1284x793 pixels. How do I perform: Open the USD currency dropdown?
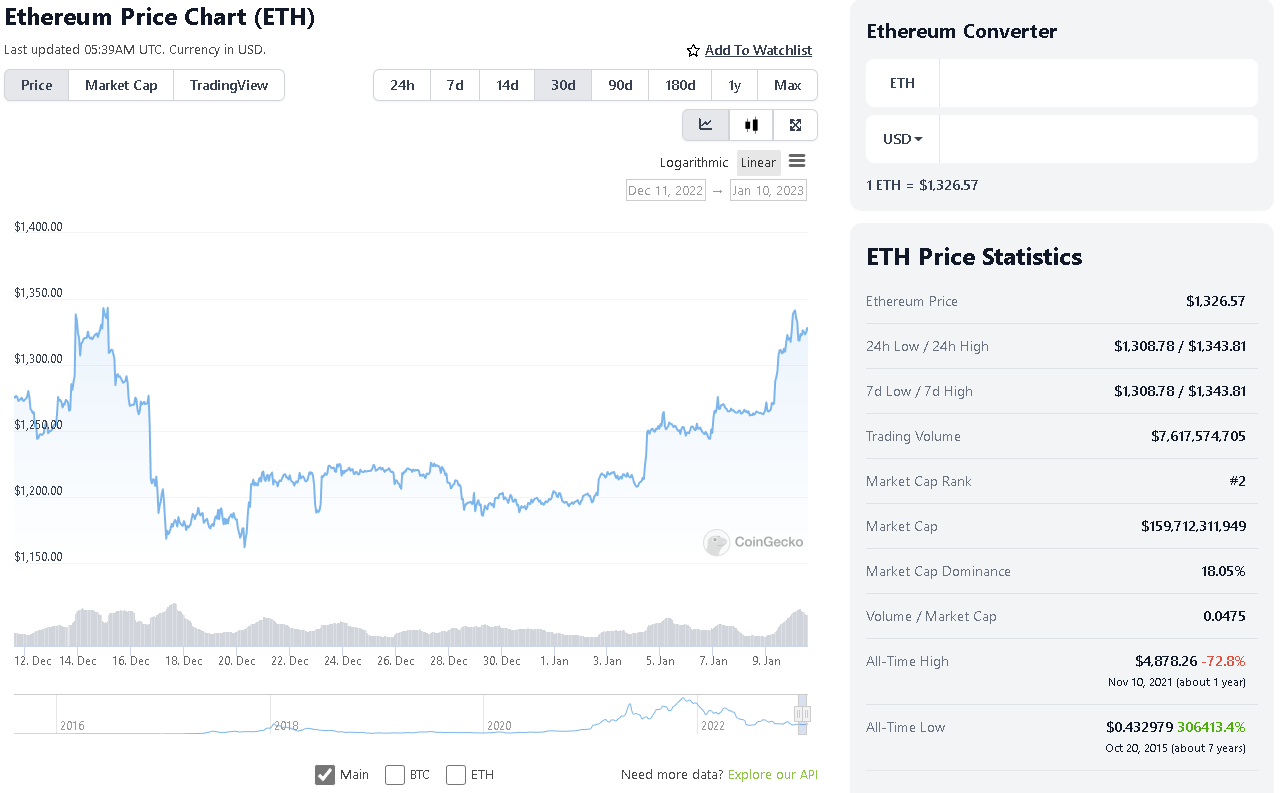coord(902,139)
